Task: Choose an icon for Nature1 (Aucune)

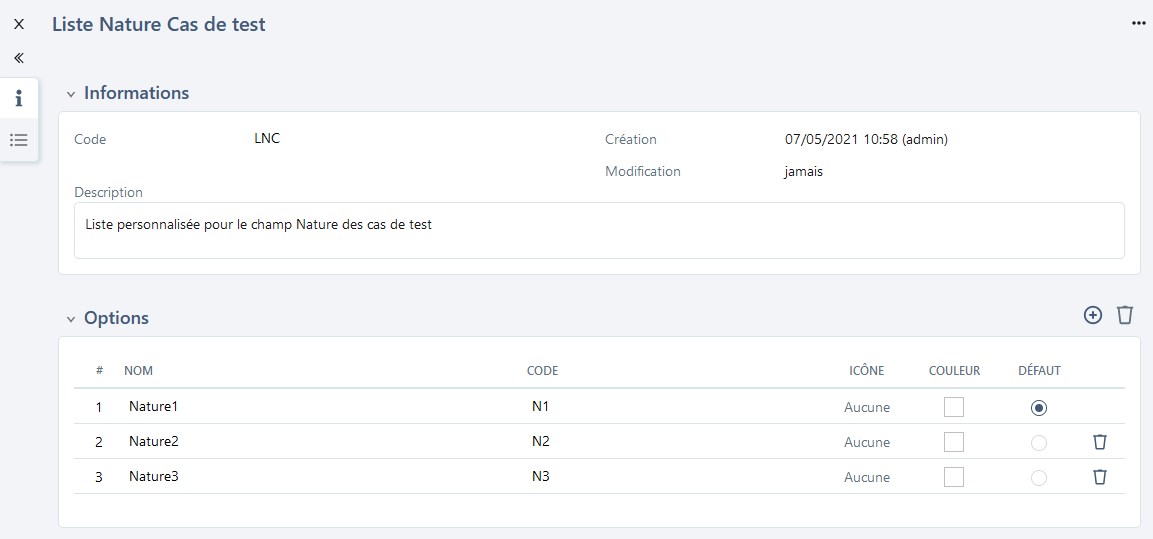Action: 867,407
